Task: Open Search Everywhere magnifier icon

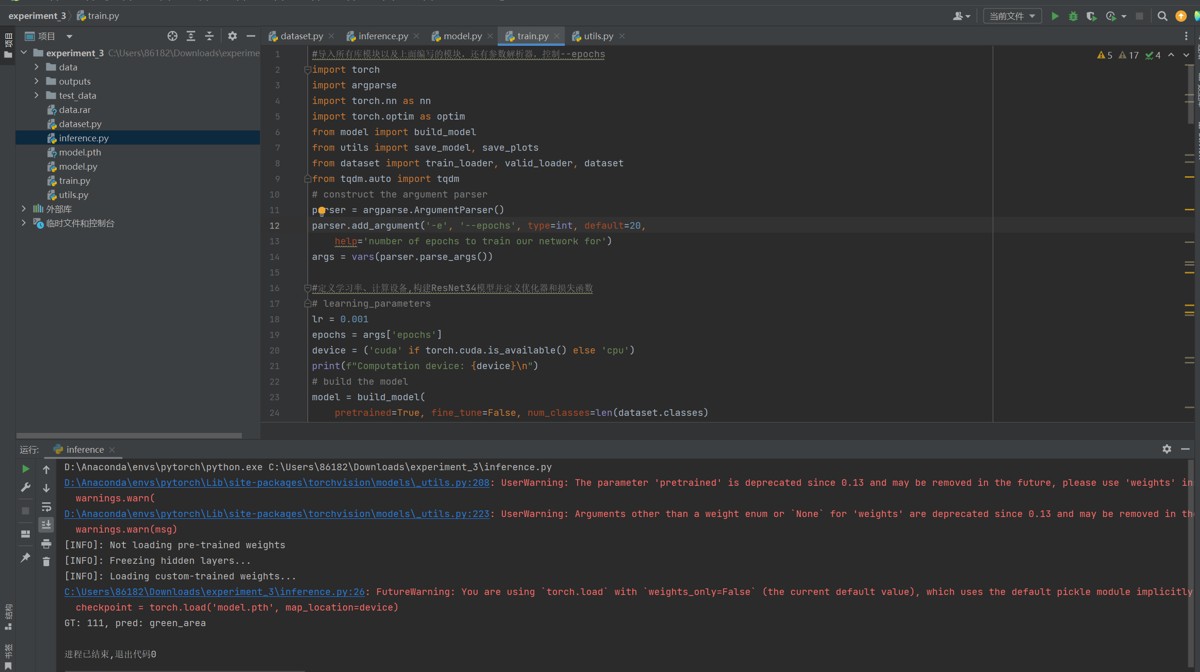Action: click(1162, 16)
